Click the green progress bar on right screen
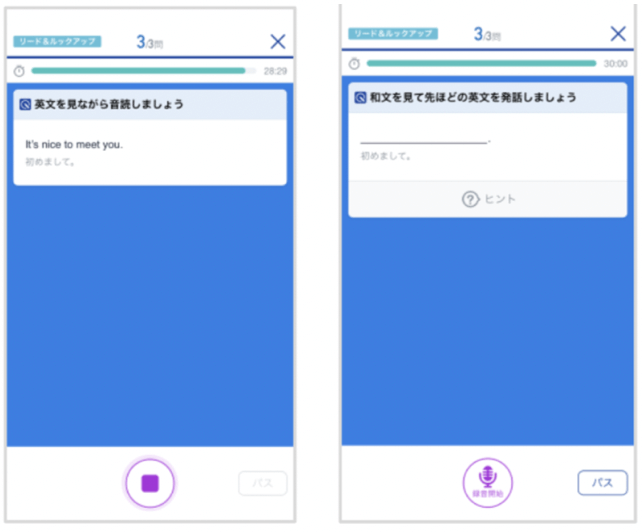642x532 pixels. 481,63
